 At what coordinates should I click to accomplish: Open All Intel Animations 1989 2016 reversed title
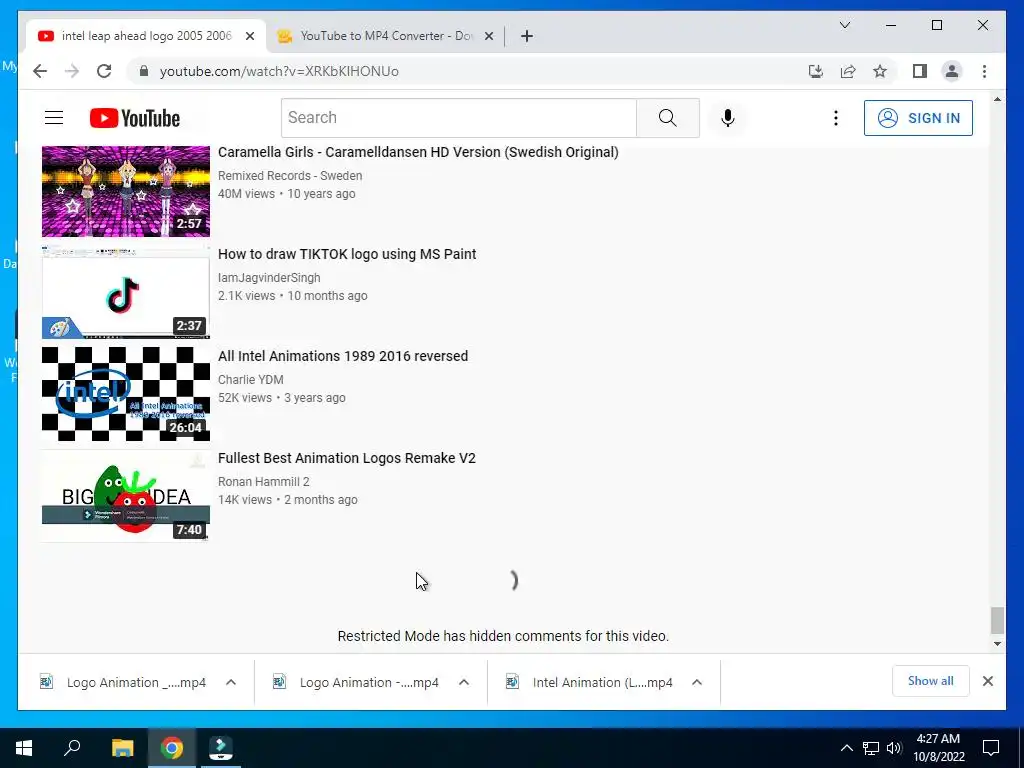point(343,356)
